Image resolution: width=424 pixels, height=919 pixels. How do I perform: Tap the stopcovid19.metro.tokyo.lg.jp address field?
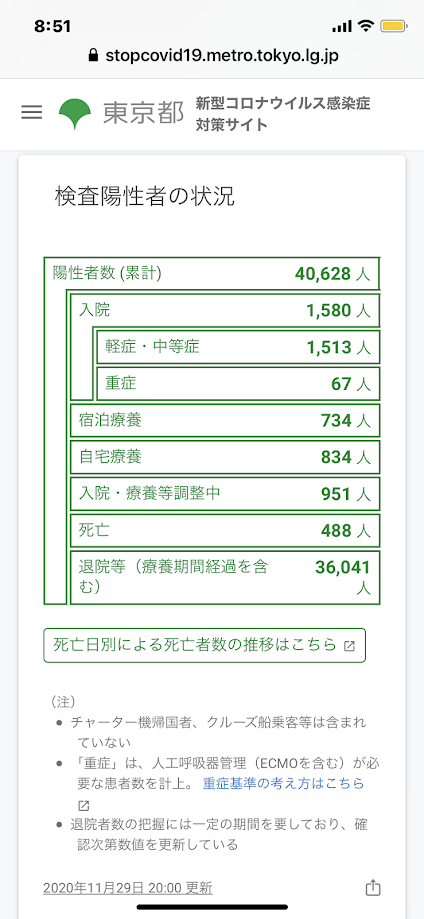(x=212, y=56)
